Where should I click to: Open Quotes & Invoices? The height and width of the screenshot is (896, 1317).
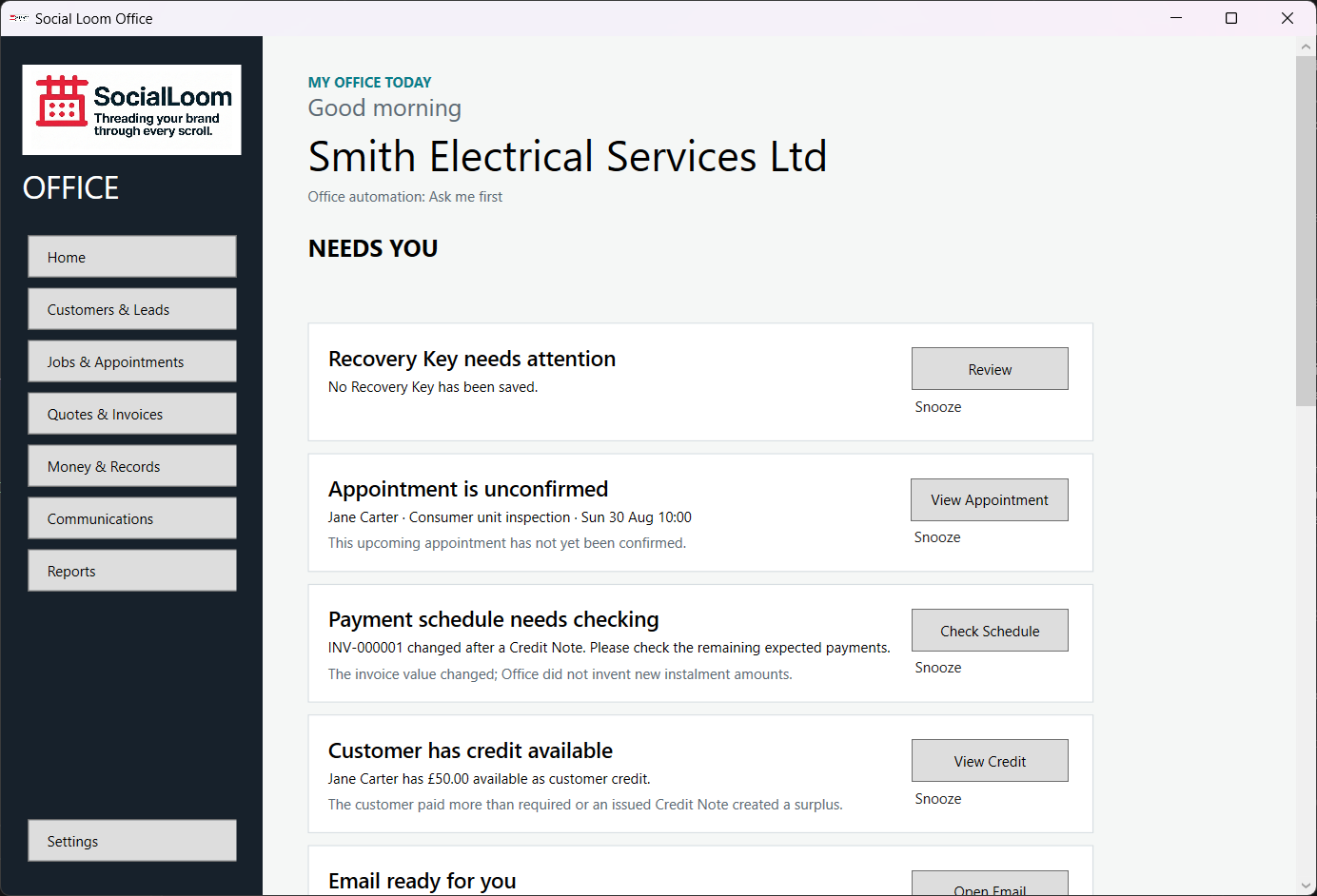point(132,414)
